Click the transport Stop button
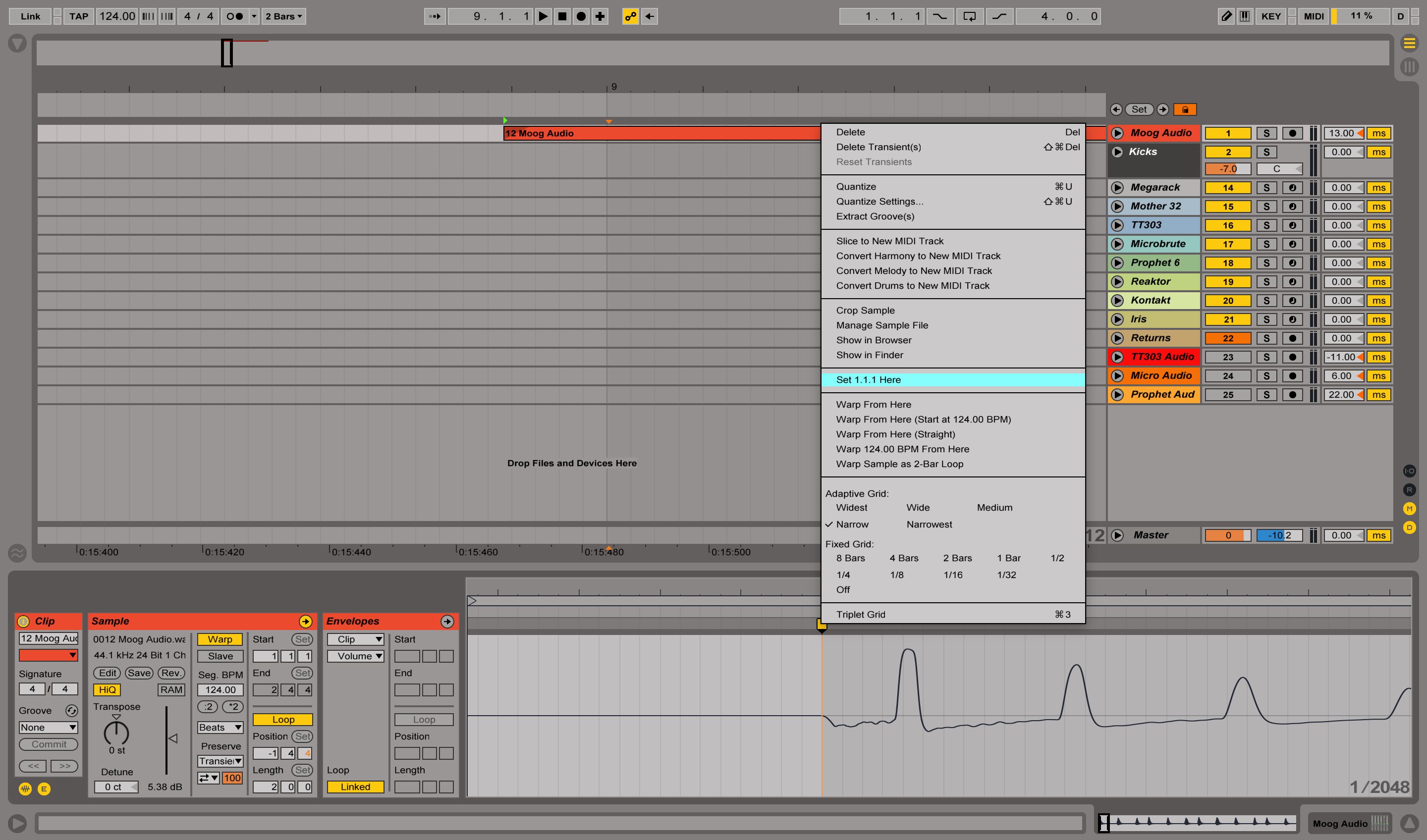Image resolution: width=1427 pixels, height=840 pixels. 562,16
